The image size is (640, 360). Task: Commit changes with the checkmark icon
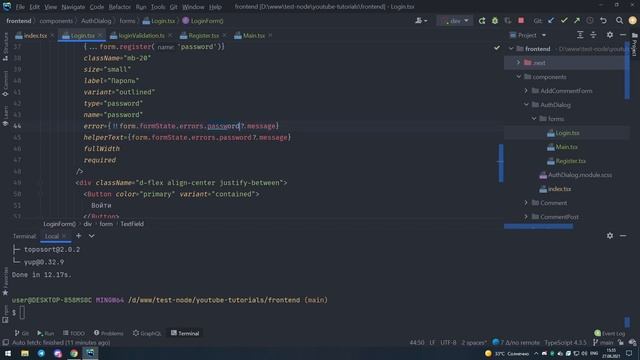tap(564, 20)
